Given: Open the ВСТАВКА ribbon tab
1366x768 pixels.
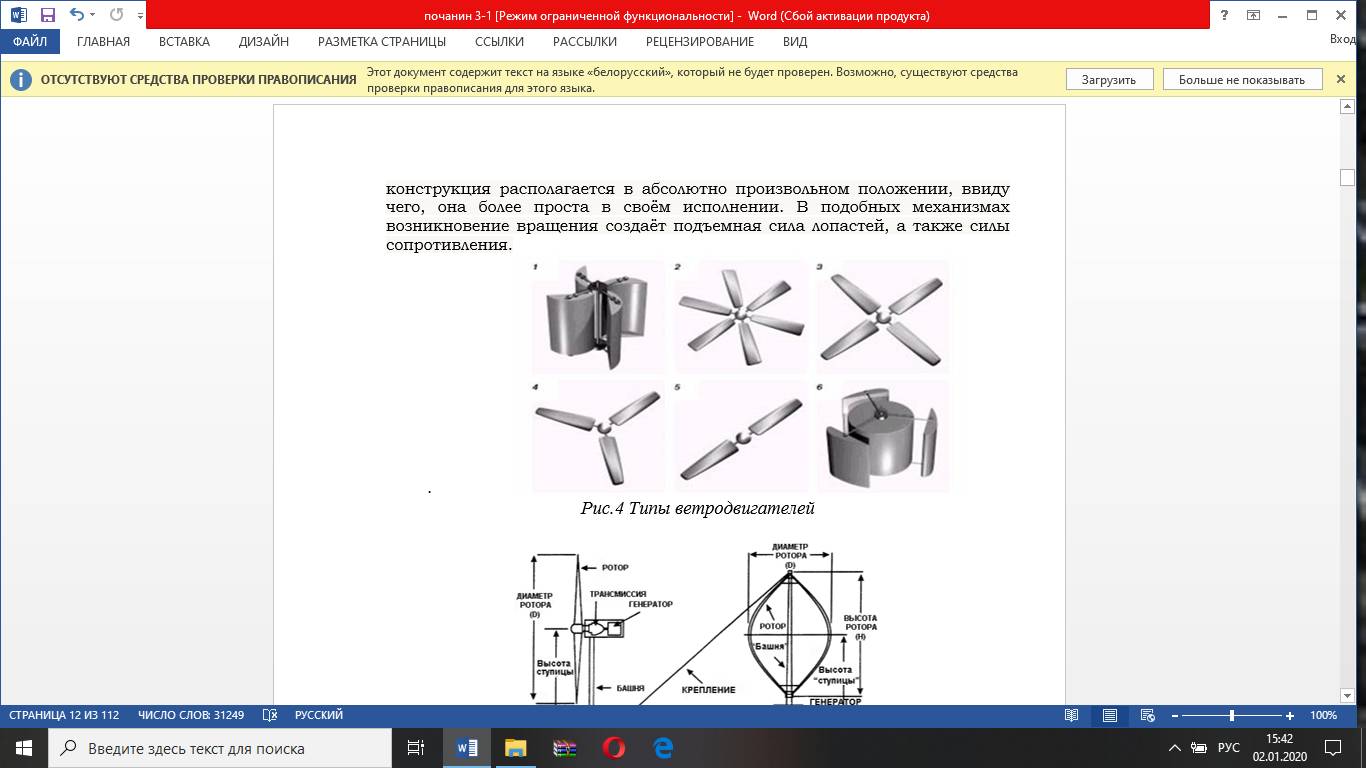Looking at the screenshot, I should click(184, 42).
